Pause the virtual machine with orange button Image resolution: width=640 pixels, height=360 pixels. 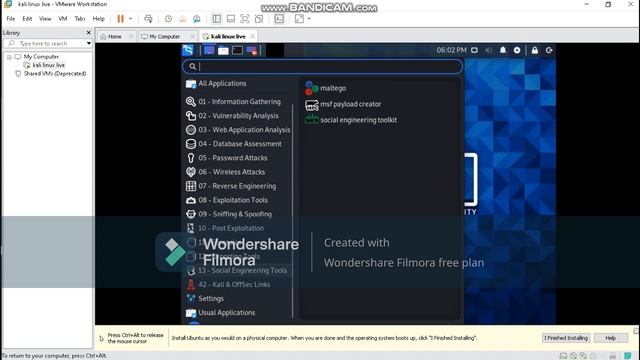120,19
